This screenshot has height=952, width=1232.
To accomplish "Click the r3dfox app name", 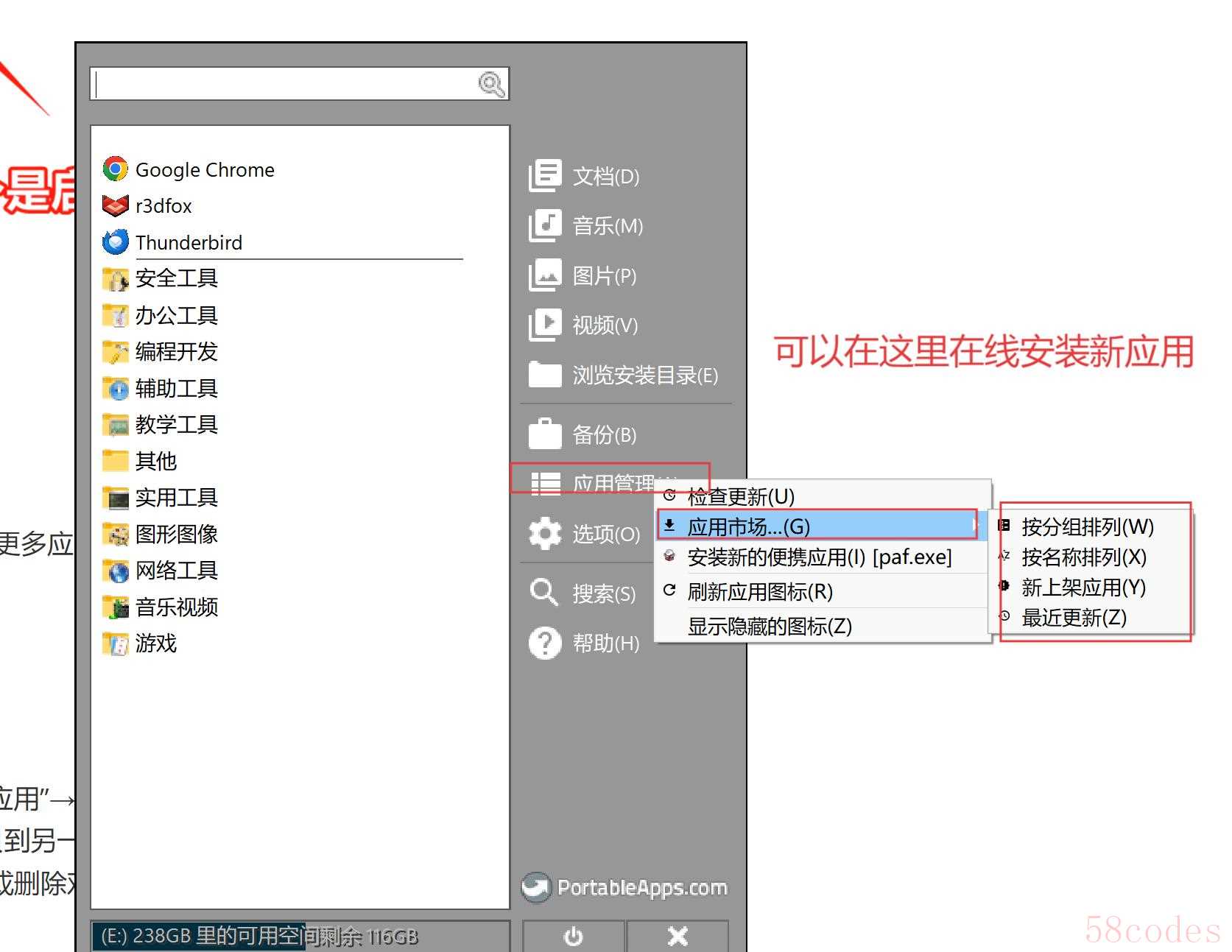I will point(163,206).
